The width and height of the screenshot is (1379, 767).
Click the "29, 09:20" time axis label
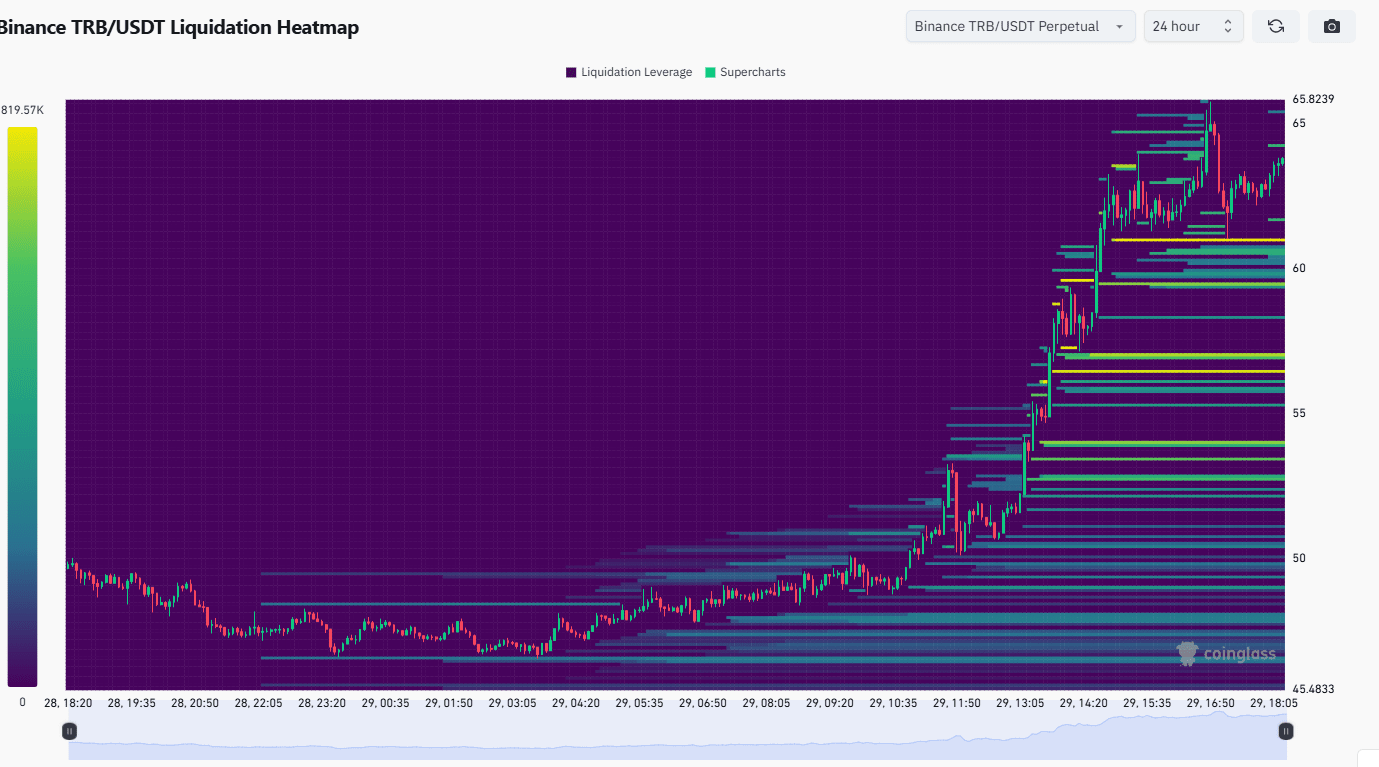[830, 703]
